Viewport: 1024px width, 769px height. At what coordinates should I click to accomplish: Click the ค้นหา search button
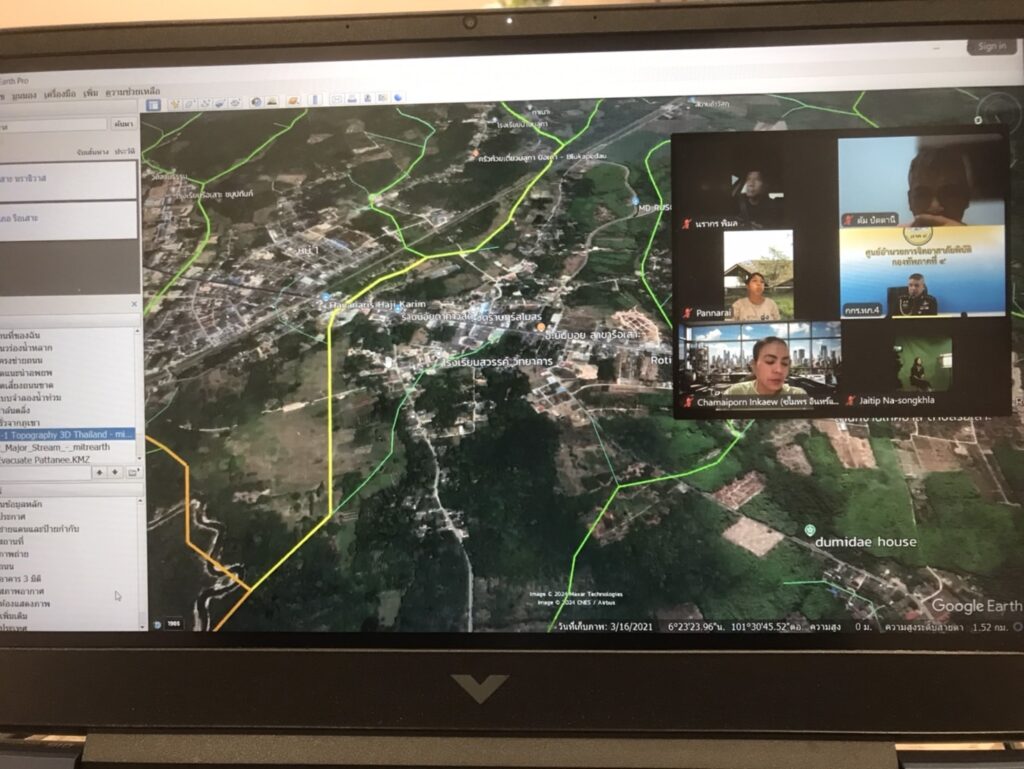pos(123,123)
